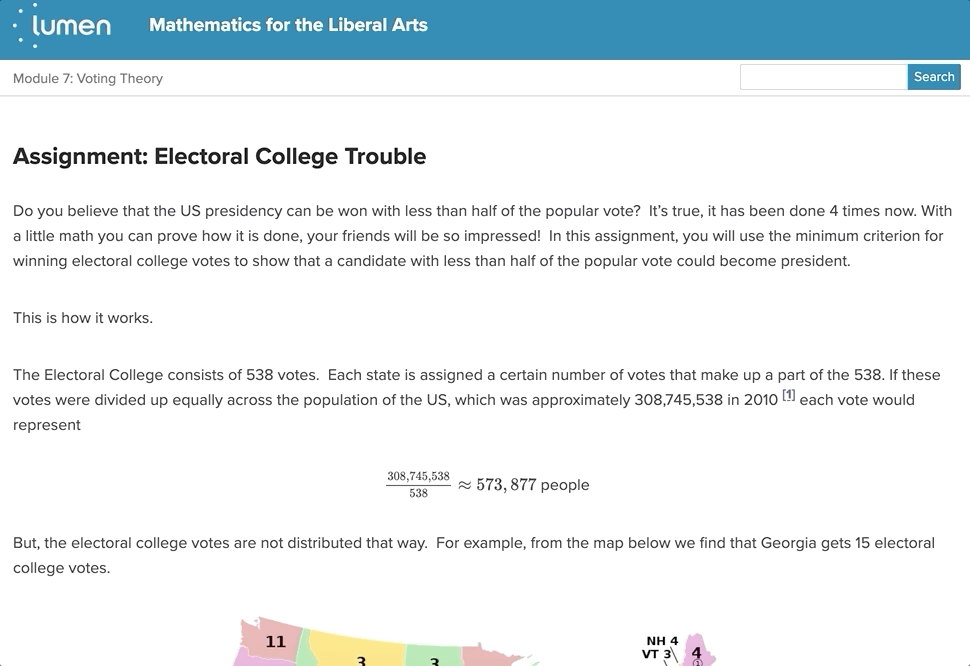970x666 pixels.
Task: Click the Lumen logo
Action: click(62, 26)
